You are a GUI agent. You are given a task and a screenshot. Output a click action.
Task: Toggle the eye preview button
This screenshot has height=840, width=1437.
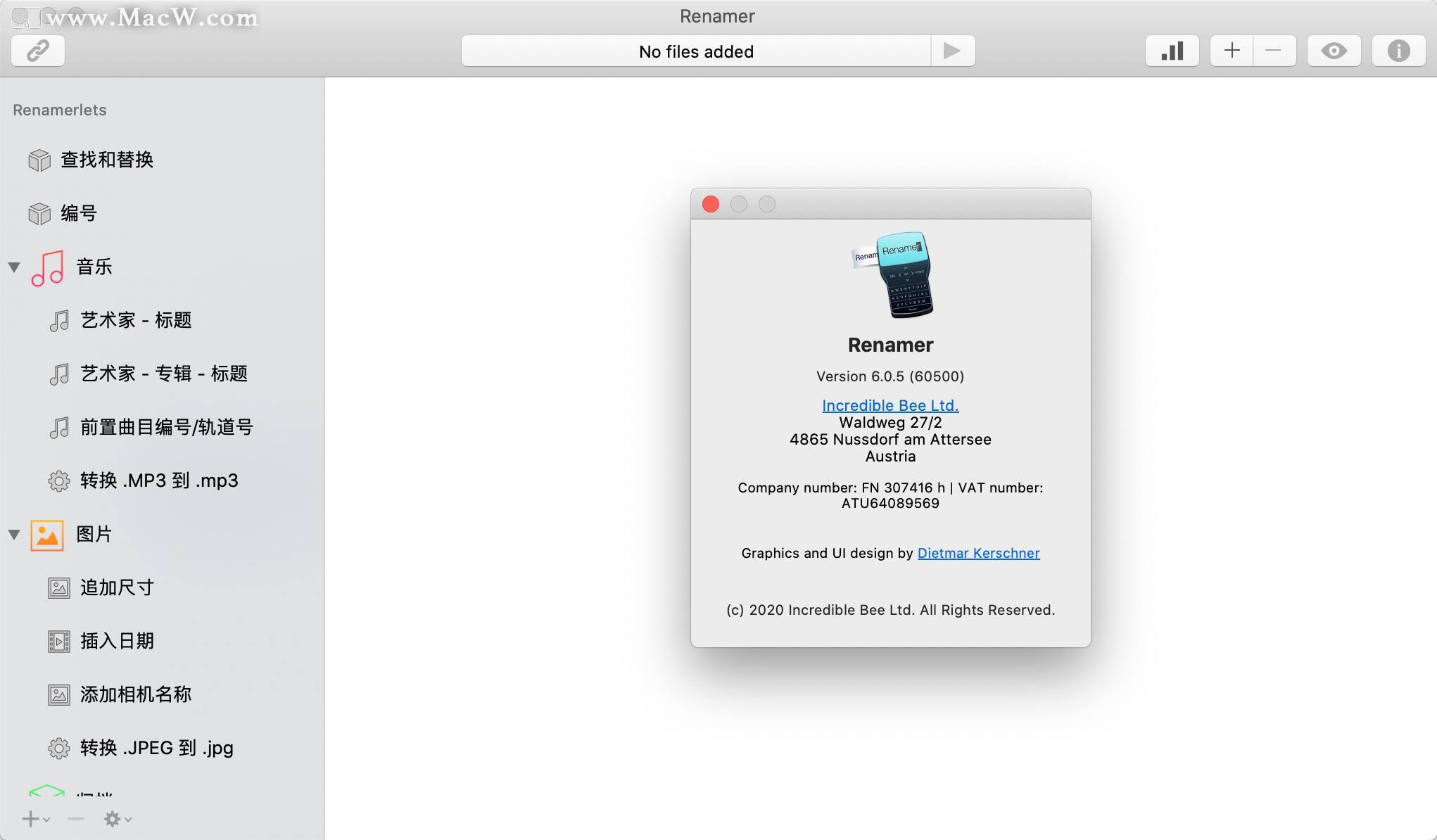(1334, 51)
